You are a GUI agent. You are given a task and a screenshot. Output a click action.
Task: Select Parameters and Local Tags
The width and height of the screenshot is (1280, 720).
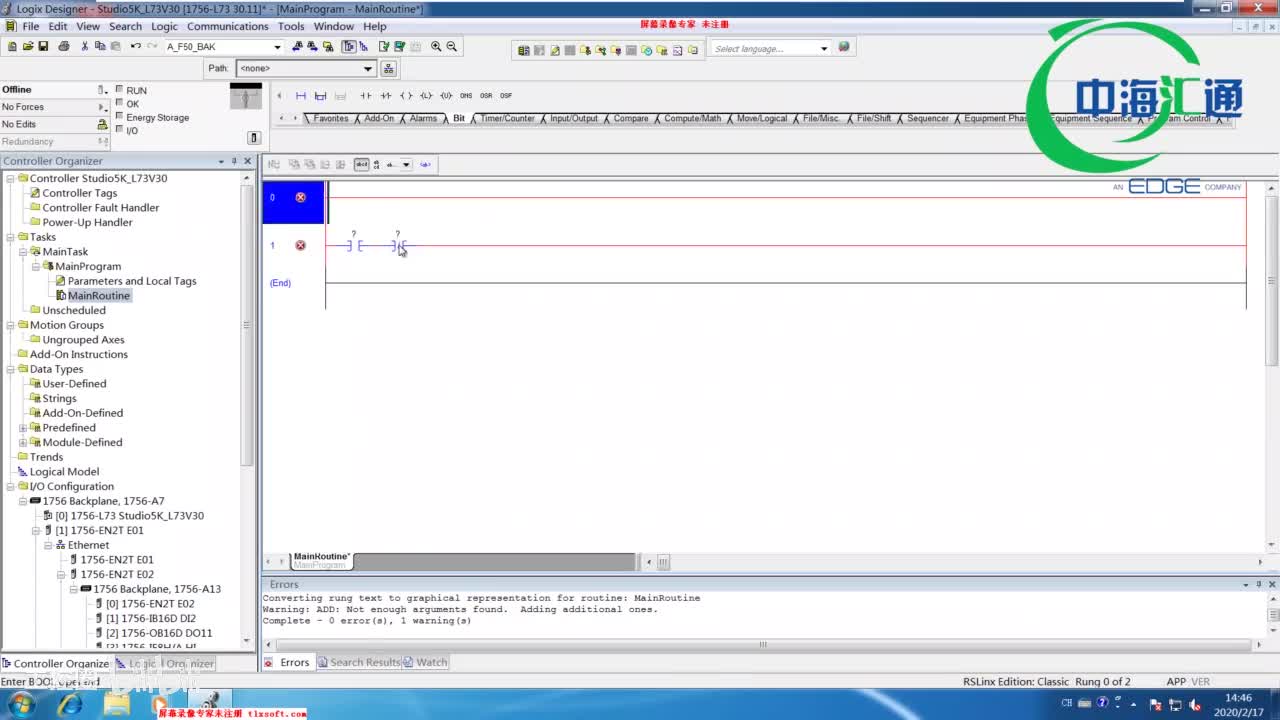point(132,281)
